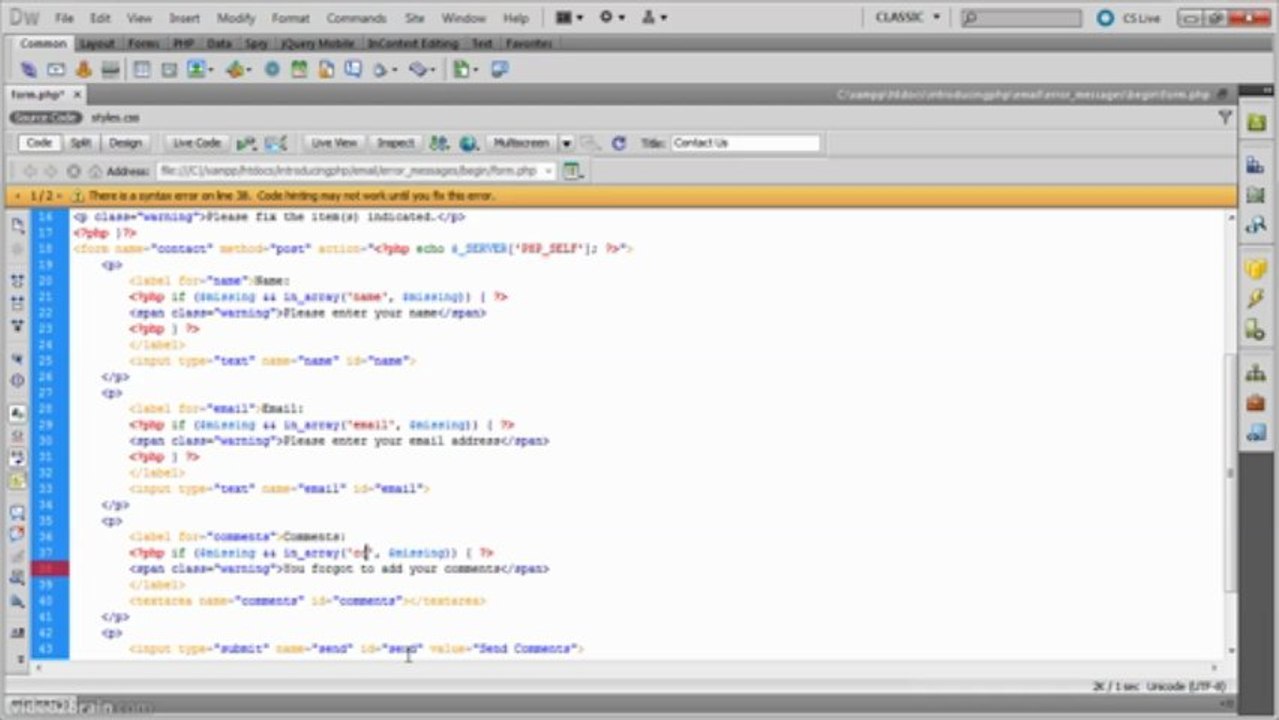Click the Design view button
Image resolution: width=1279 pixels, height=720 pixels.
point(125,143)
